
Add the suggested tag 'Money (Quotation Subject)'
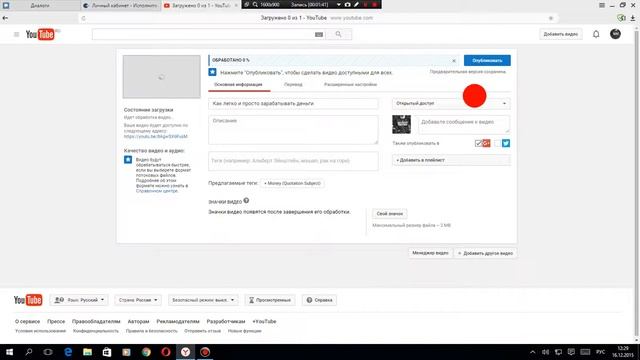coord(292,183)
